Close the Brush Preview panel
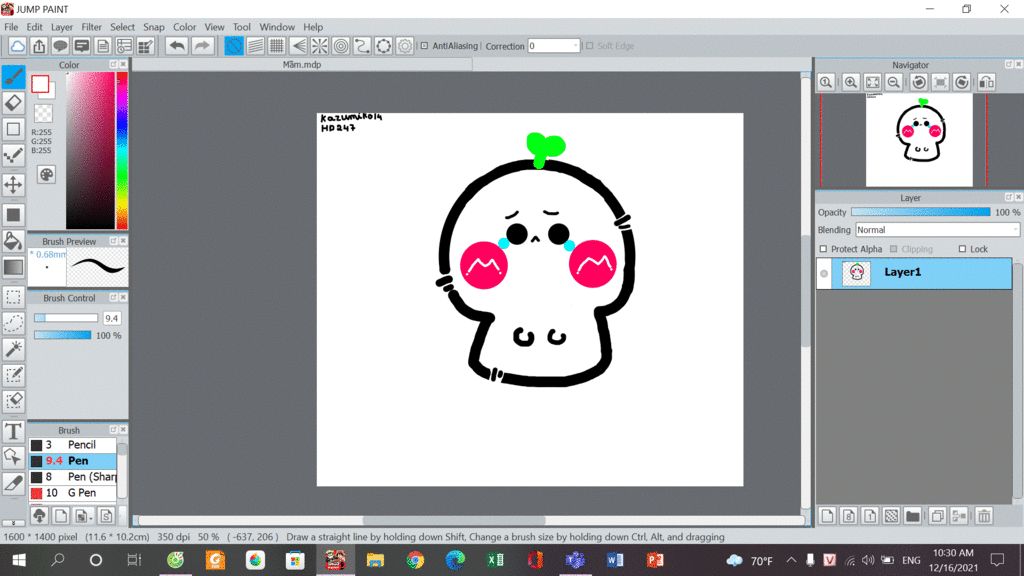Screen dimensions: 1024x576 click(x=123, y=241)
